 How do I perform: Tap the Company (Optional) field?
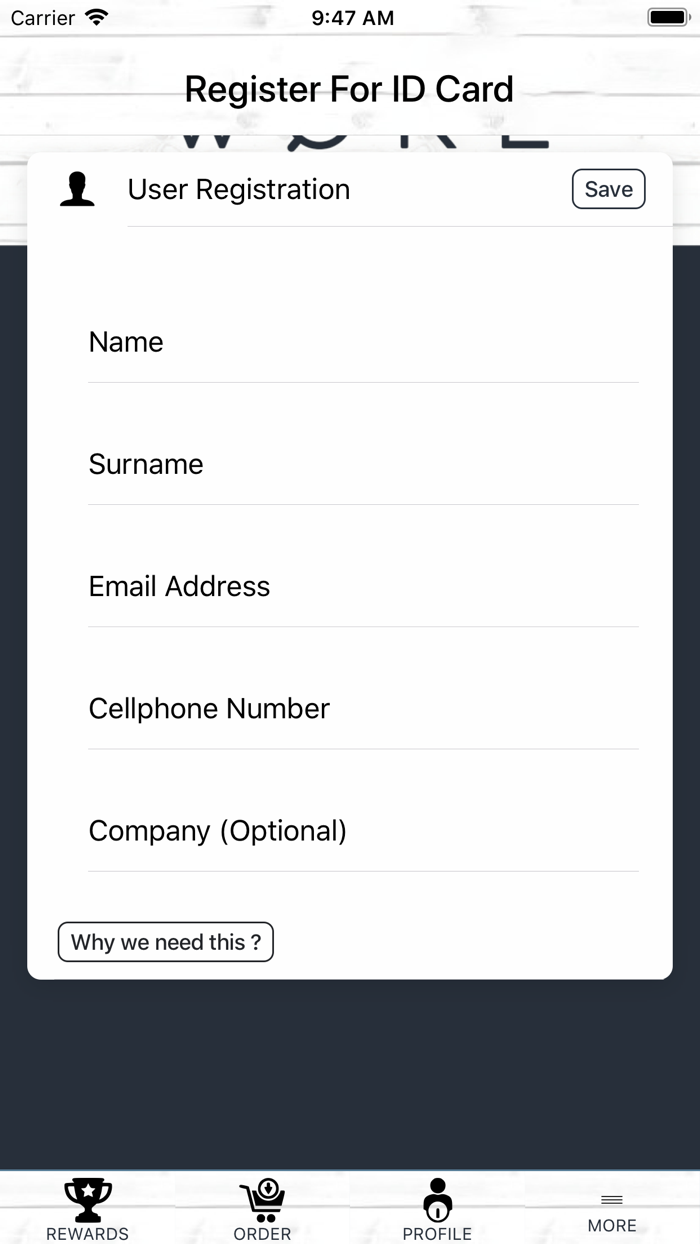(x=363, y=831)
